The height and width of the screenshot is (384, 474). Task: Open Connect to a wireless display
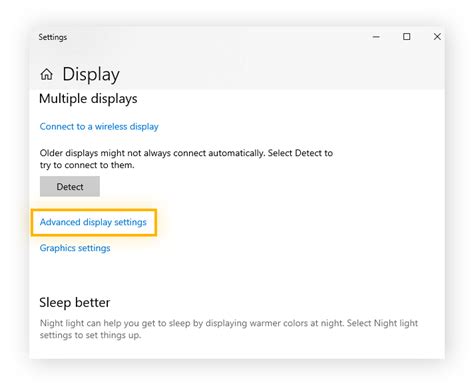coord(99,127)
